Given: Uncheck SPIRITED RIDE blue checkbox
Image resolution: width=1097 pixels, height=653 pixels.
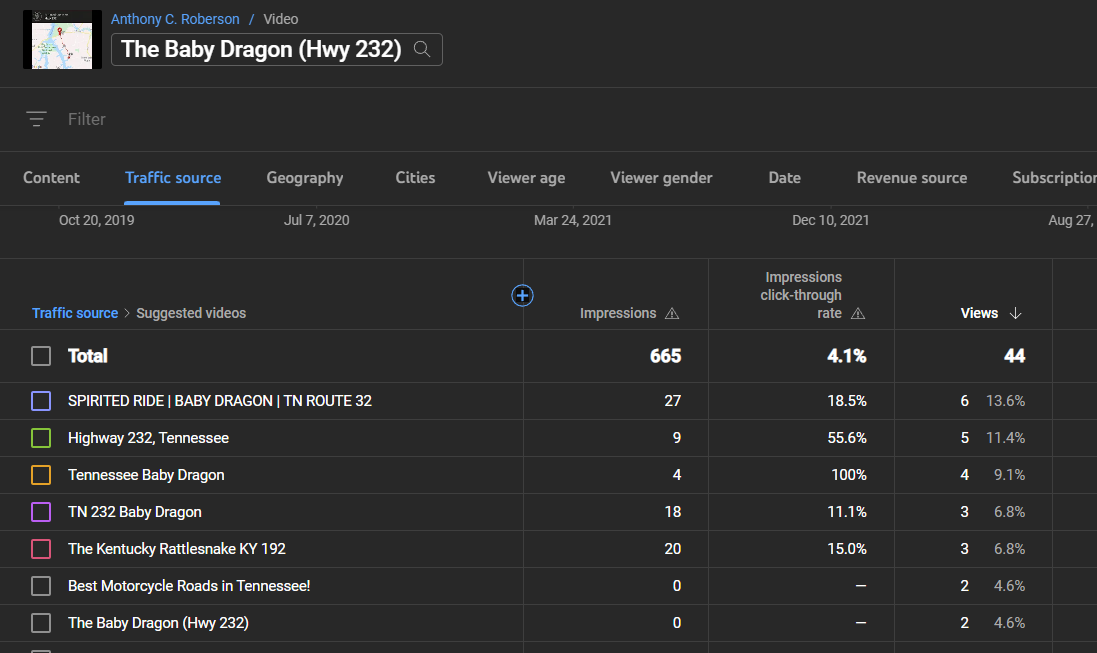Looking at the screenshot, I should click(41, 401).
